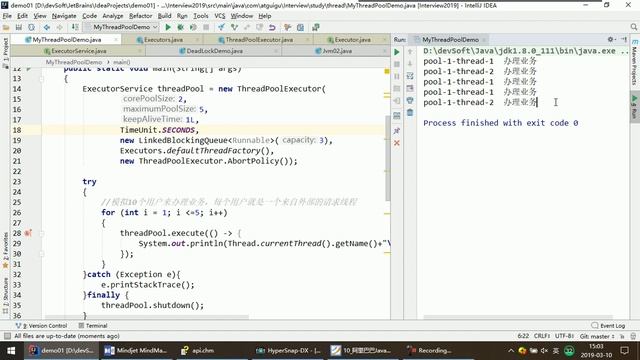
Task: Open the Version Control tool window
Action: point(41,326)
